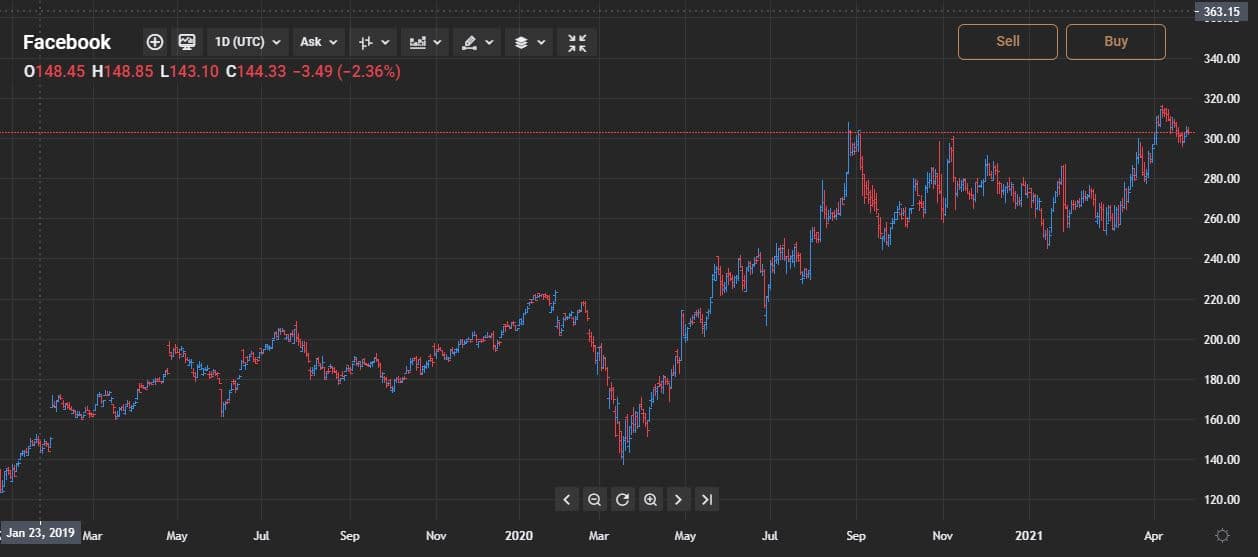1258x557 pixels.
Task: Open chart settings gear icon
Action: tap(1221, 536)
